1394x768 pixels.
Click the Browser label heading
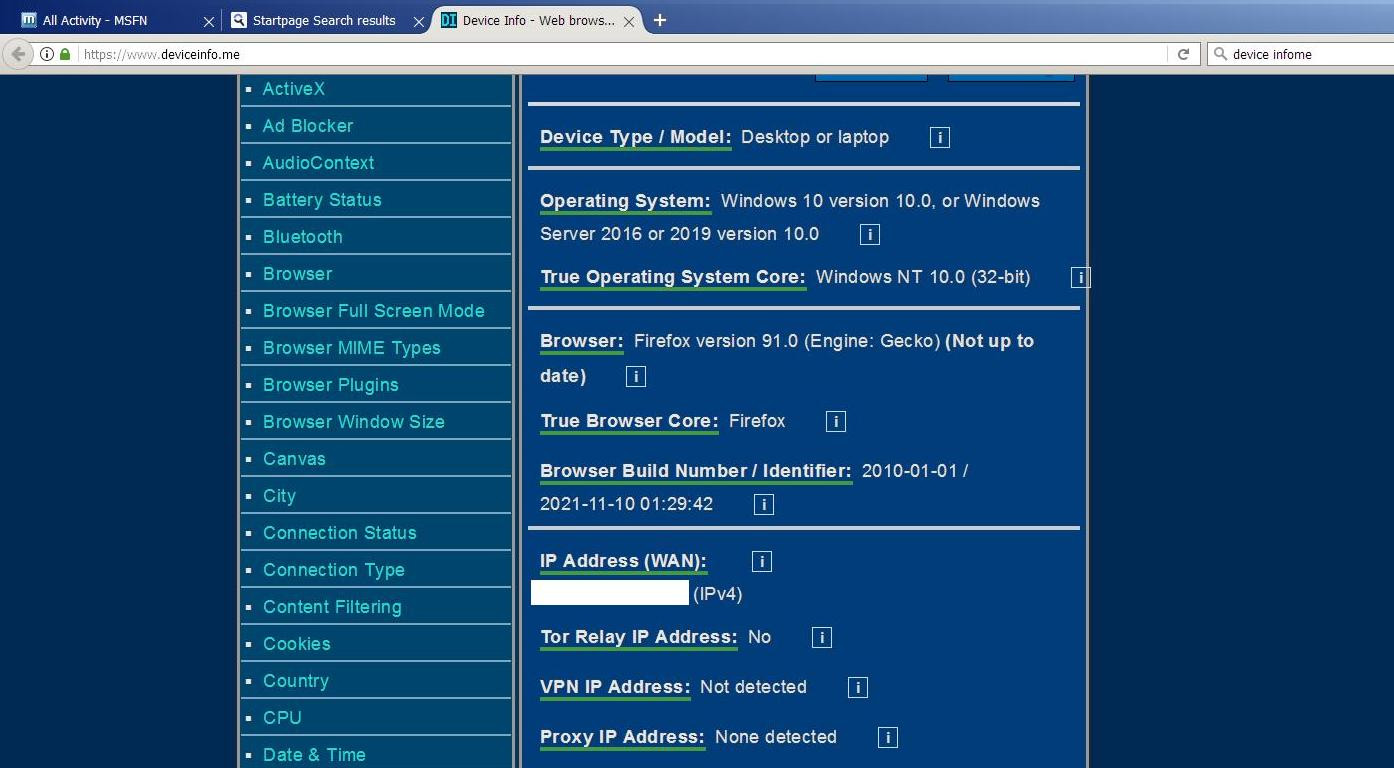582,342
